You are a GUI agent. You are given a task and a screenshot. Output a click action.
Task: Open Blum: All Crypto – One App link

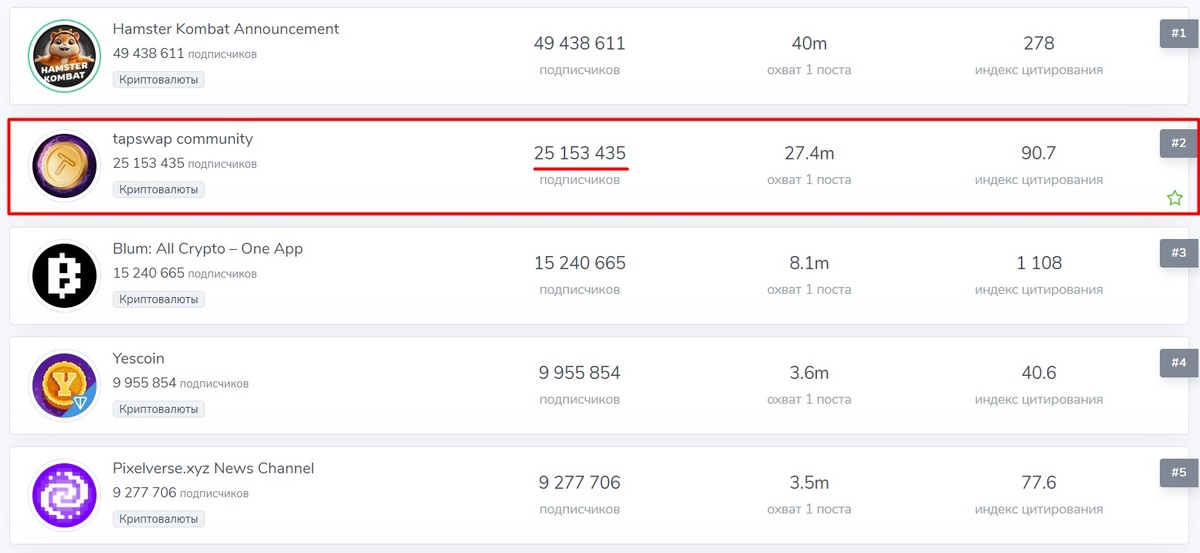[208, 249]
